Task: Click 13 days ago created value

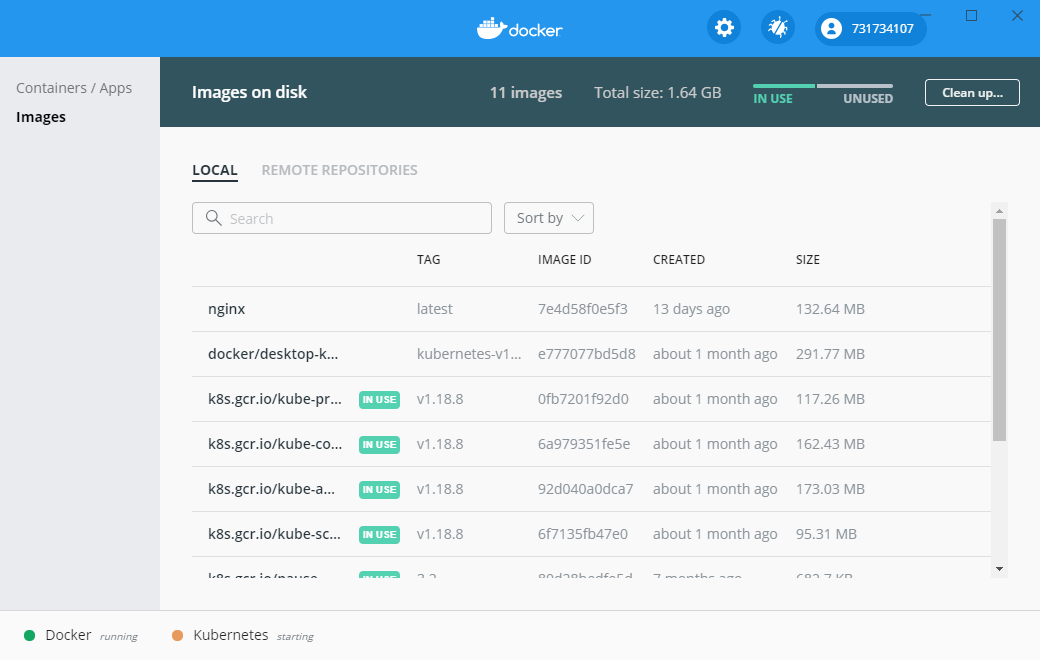Action: coord(691,309)
